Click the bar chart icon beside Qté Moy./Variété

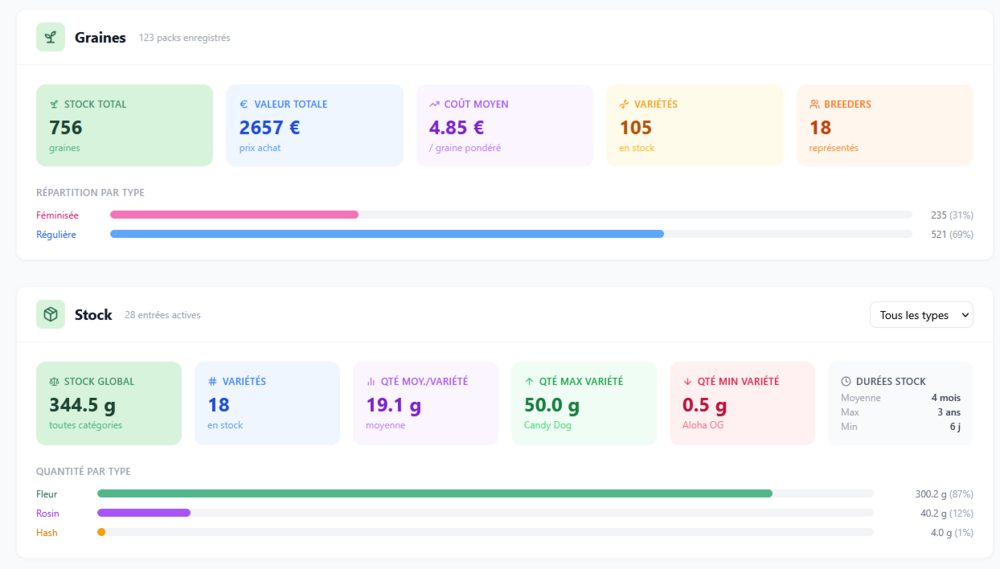point(371,381)
